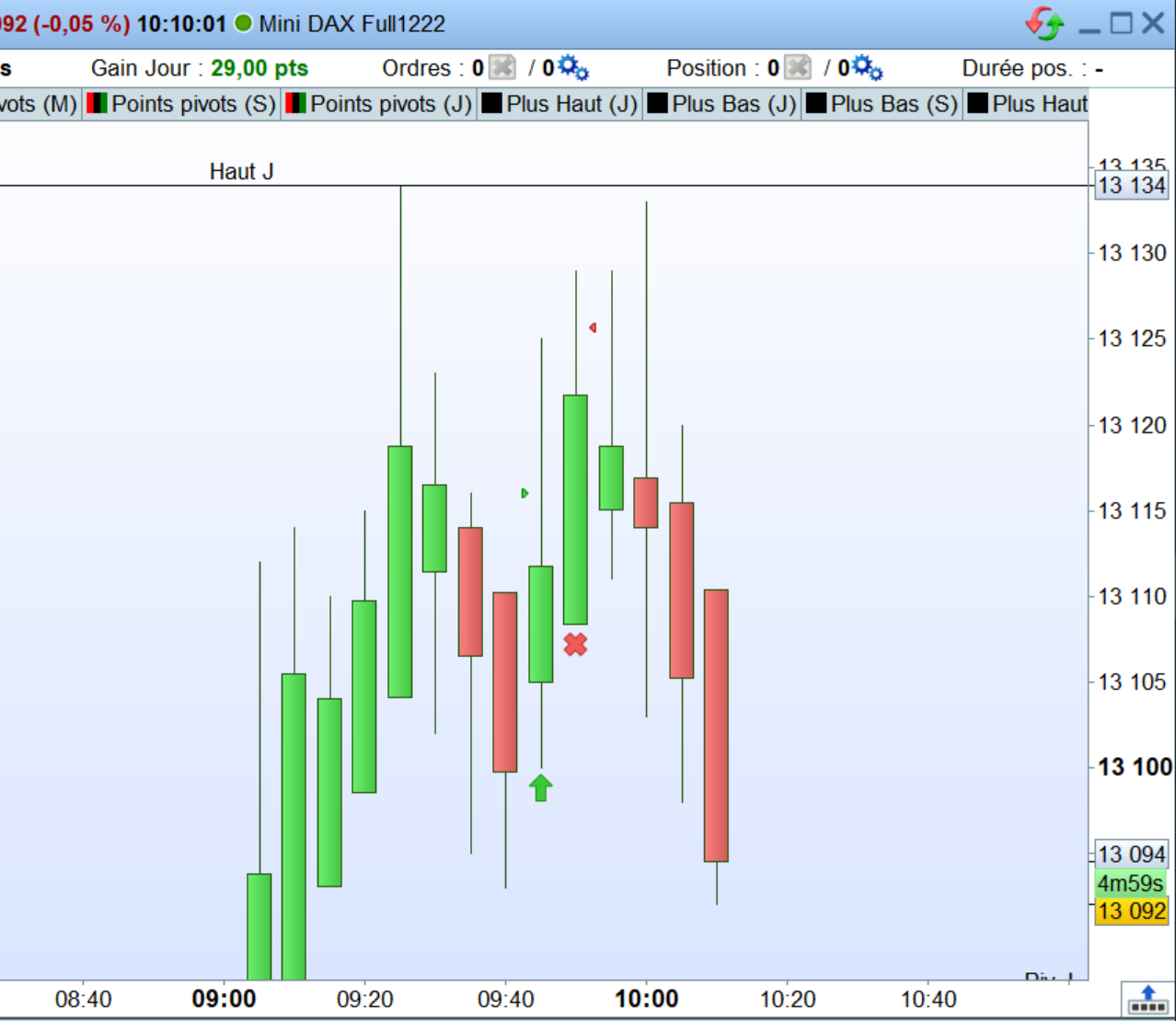
Task: Select the Plus Bas (S) indicator tab
Action: [882, 104]
